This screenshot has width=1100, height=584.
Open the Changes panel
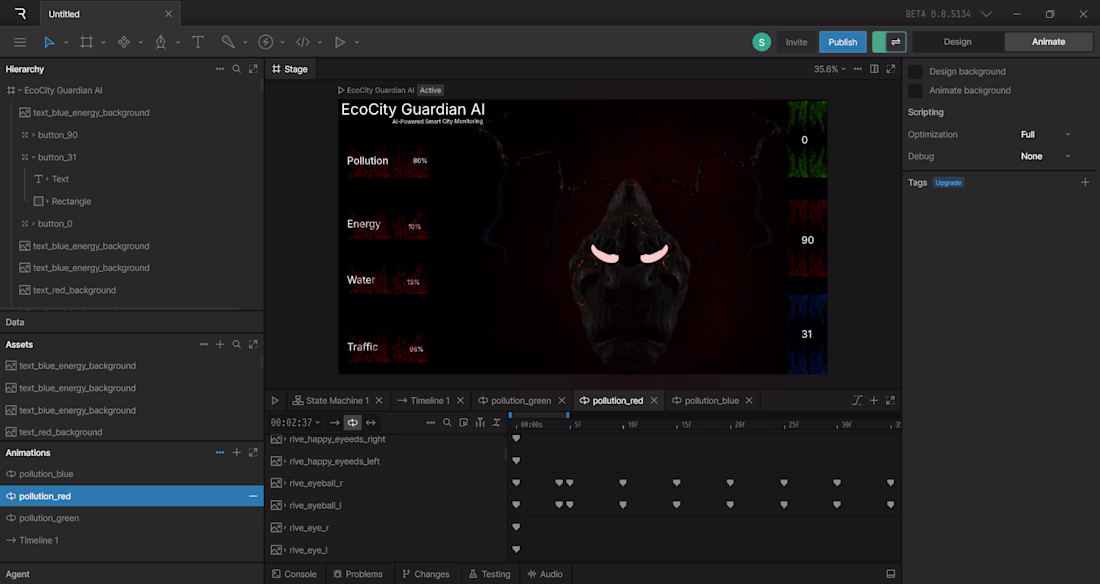click(x=426, y=573)
